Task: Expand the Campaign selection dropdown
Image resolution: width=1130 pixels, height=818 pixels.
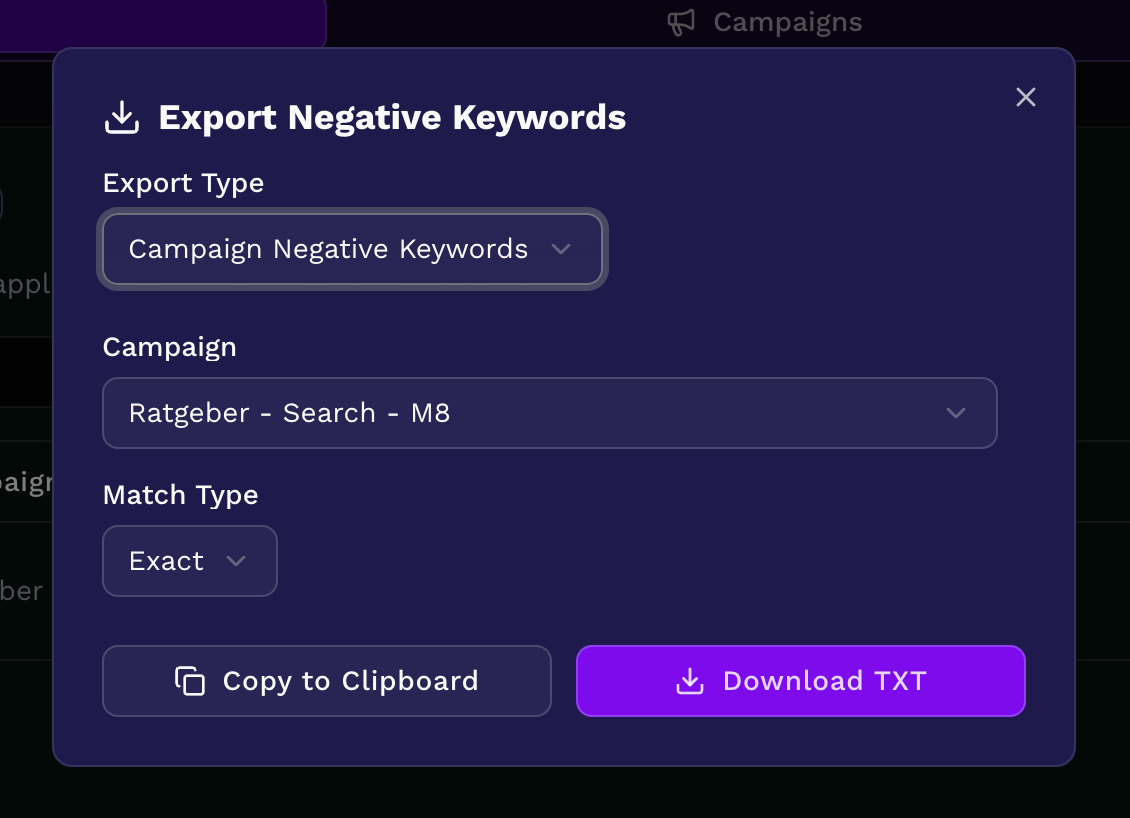Action: (549, 413)
